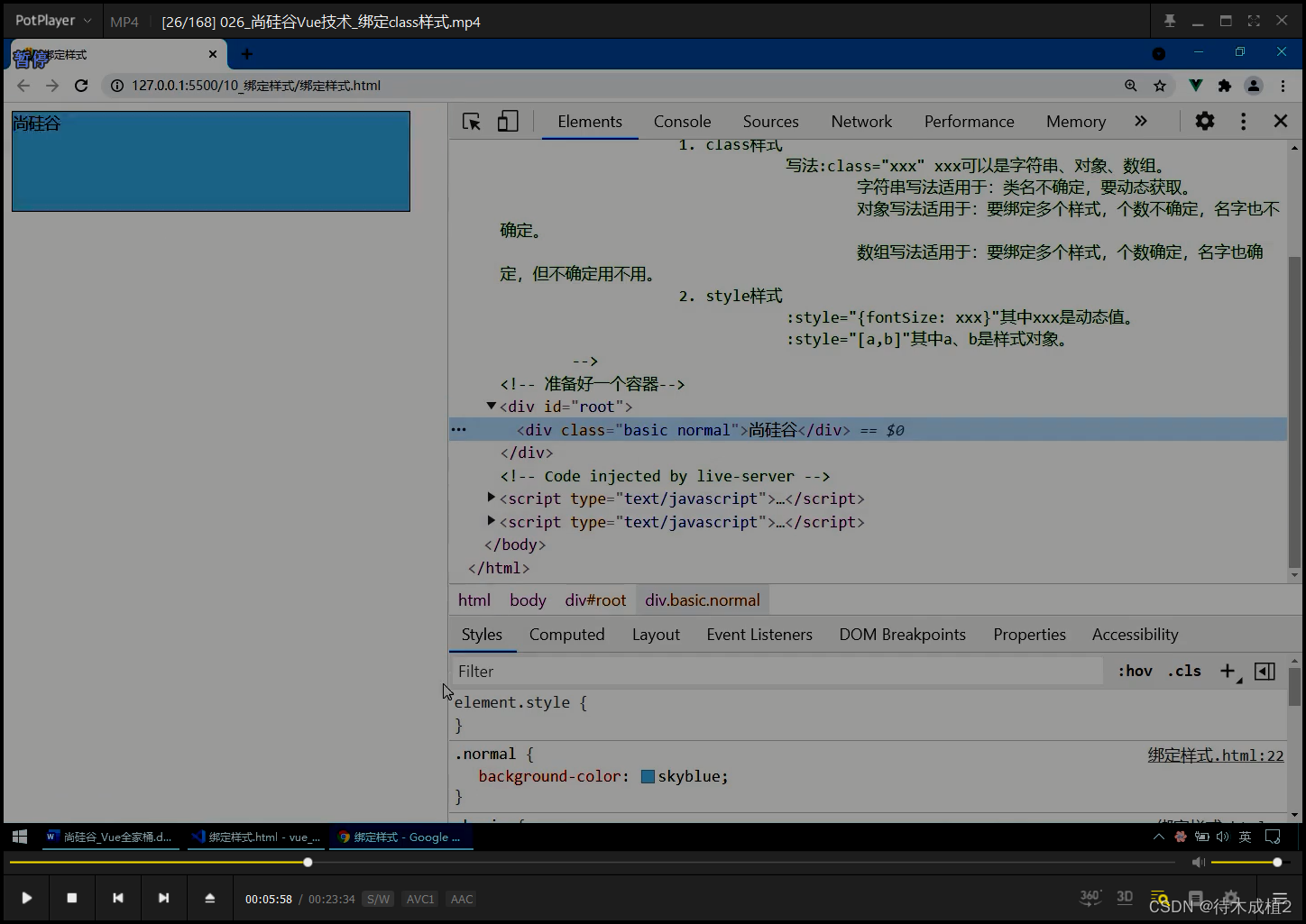
Task: Bookmark this page with the star icon
Action: pyautogui.click(x=1160, y=86)
